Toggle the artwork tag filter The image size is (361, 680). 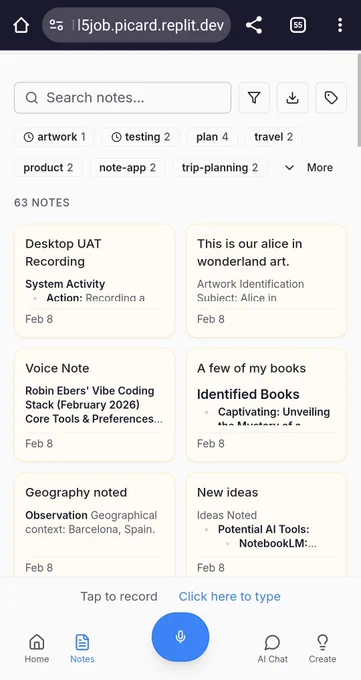(54, 137)
